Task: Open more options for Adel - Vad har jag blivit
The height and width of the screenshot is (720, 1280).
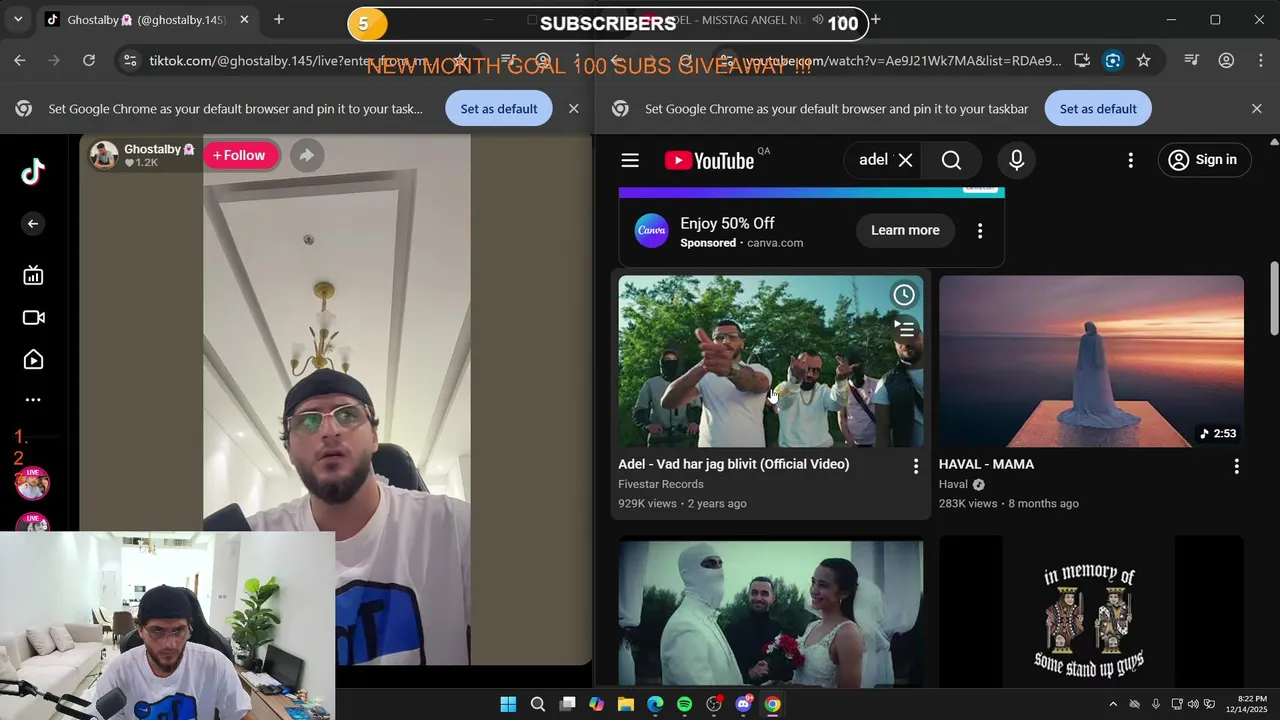Action: coord(915,466)
